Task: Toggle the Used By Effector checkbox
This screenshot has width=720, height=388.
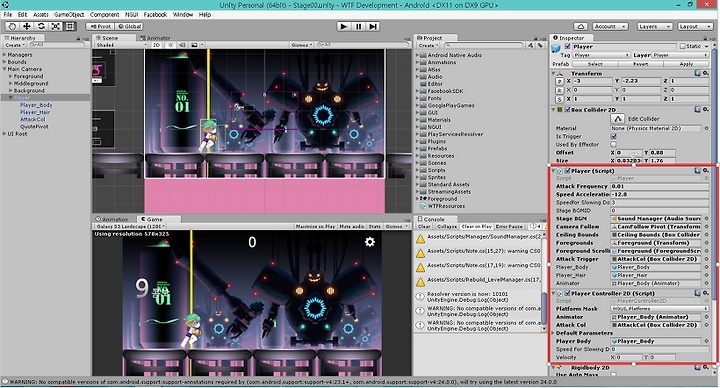Action: 613,145
